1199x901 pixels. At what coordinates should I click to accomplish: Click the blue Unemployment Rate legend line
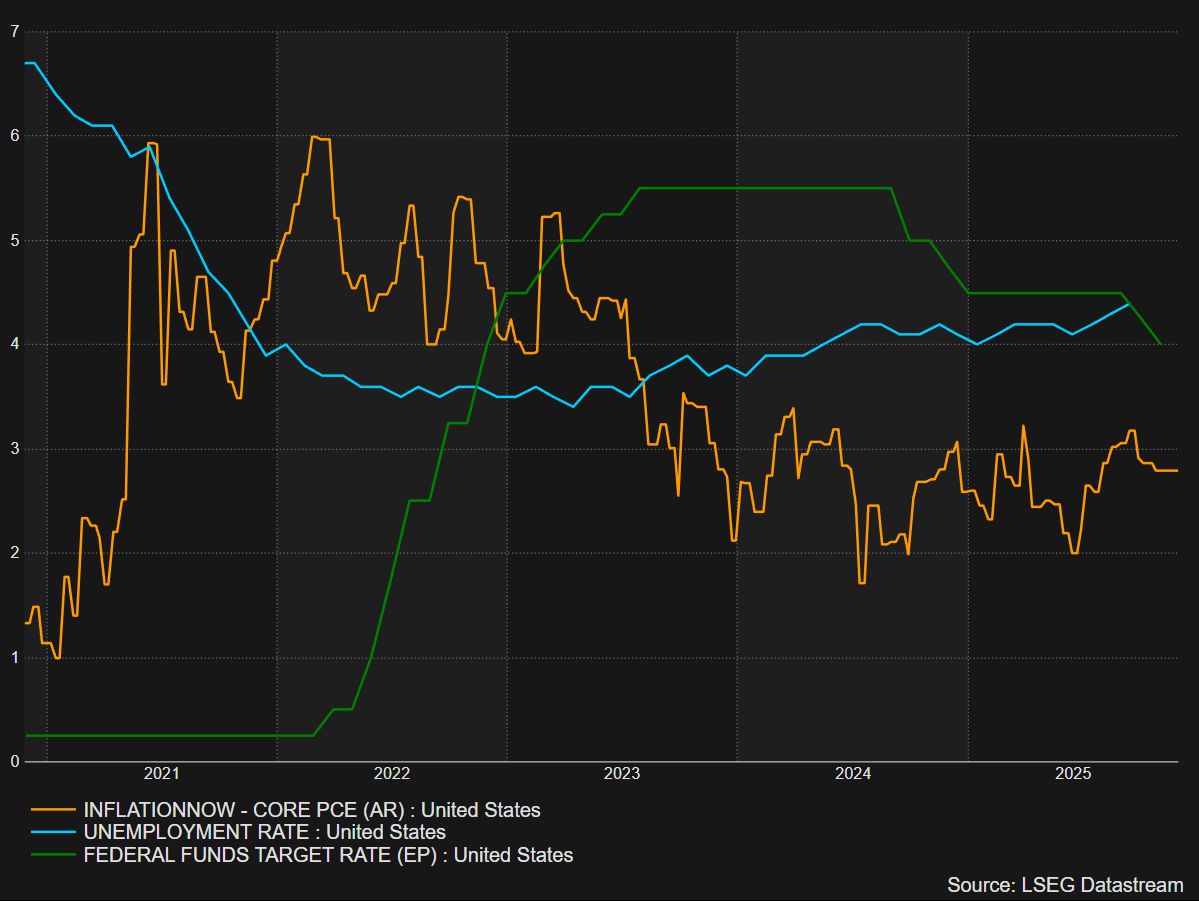pos(53,832)
